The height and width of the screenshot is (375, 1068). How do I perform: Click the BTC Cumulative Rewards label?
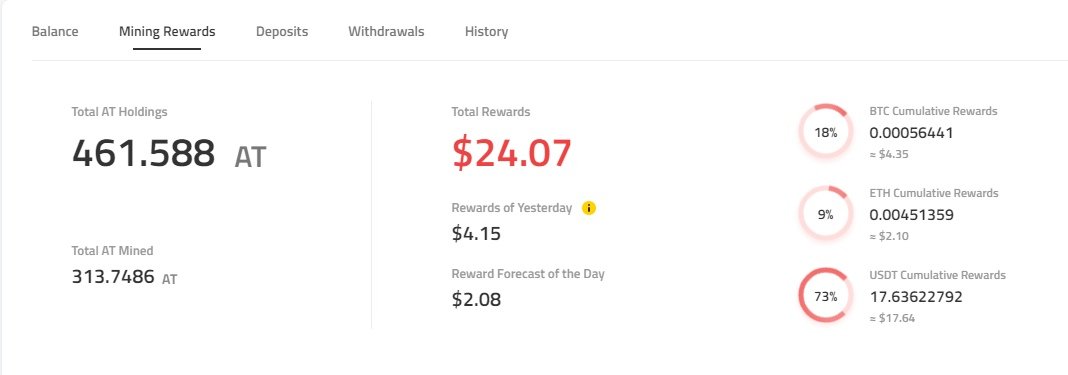point(933,111)
